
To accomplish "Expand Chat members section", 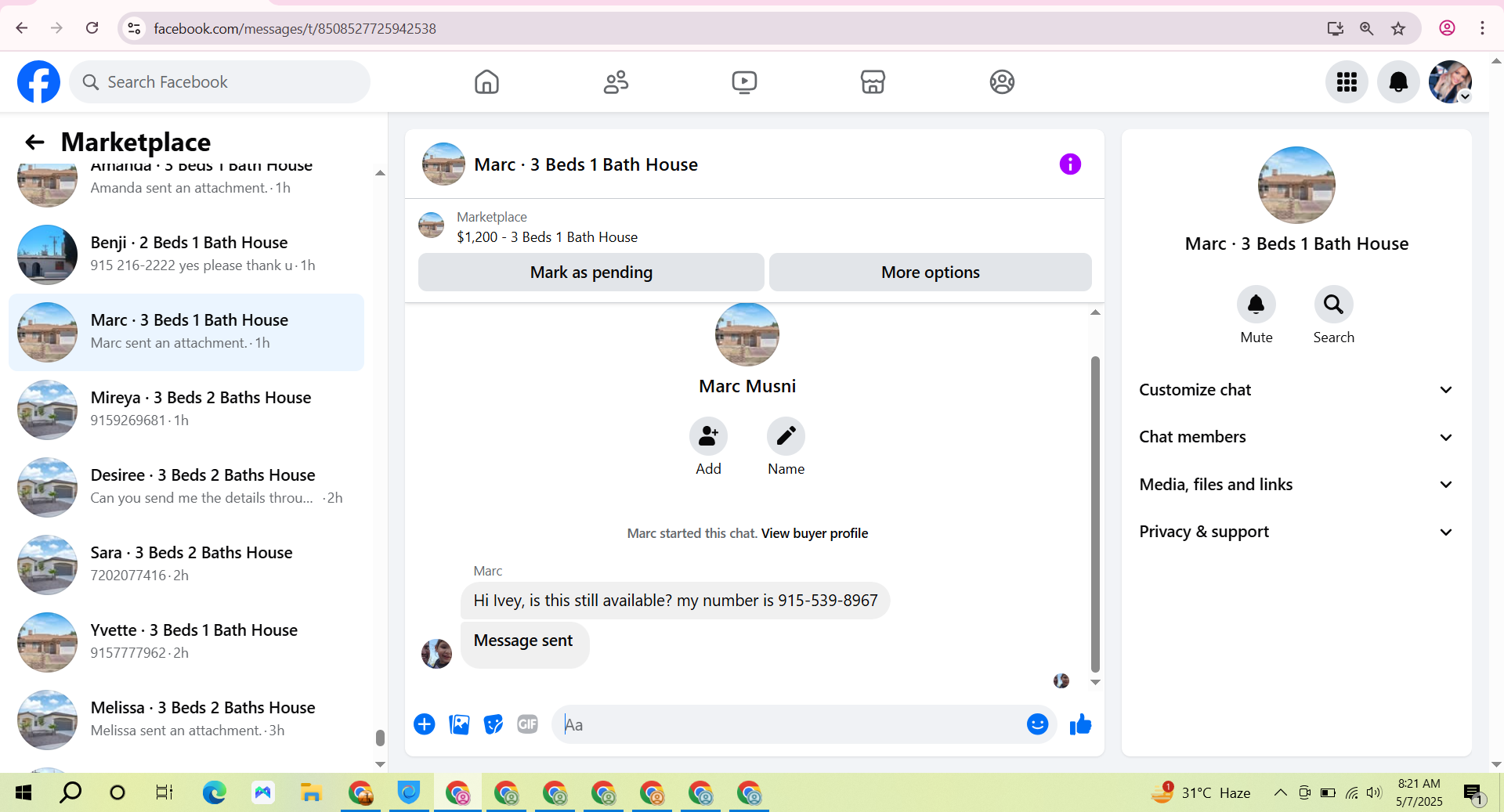I will click(1296, 437).
